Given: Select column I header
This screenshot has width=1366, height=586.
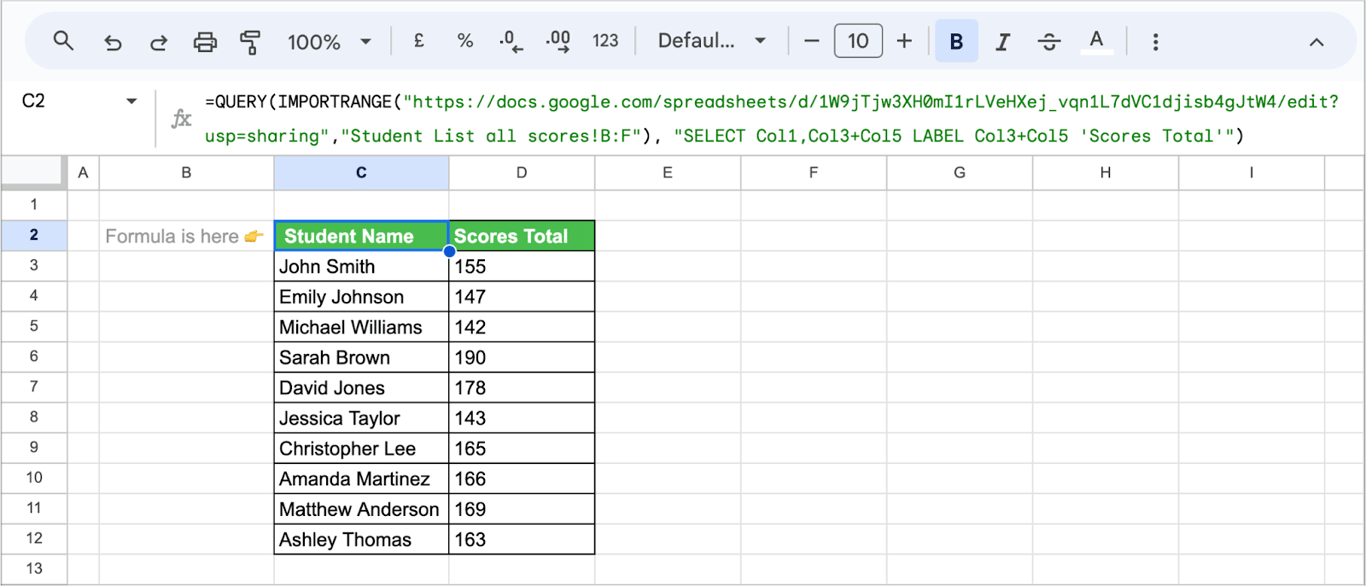Looking at the screenshot, I should [1251, 173].
